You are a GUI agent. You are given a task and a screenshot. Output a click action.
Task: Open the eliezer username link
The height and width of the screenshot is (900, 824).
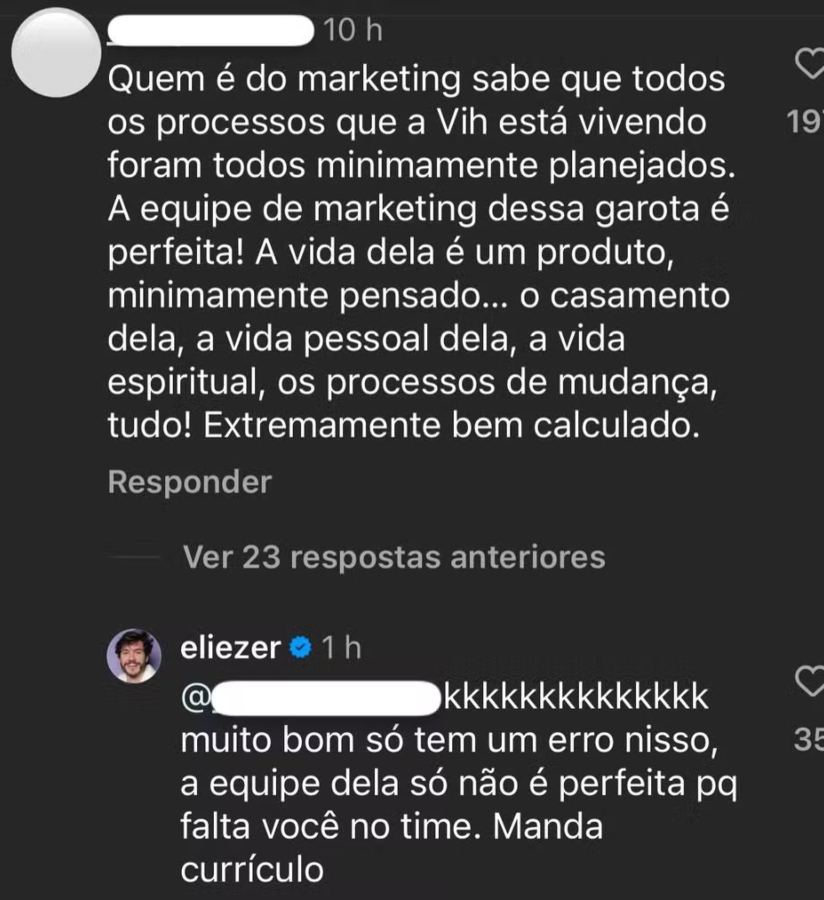pyautogui.click(x=230, y=647)
